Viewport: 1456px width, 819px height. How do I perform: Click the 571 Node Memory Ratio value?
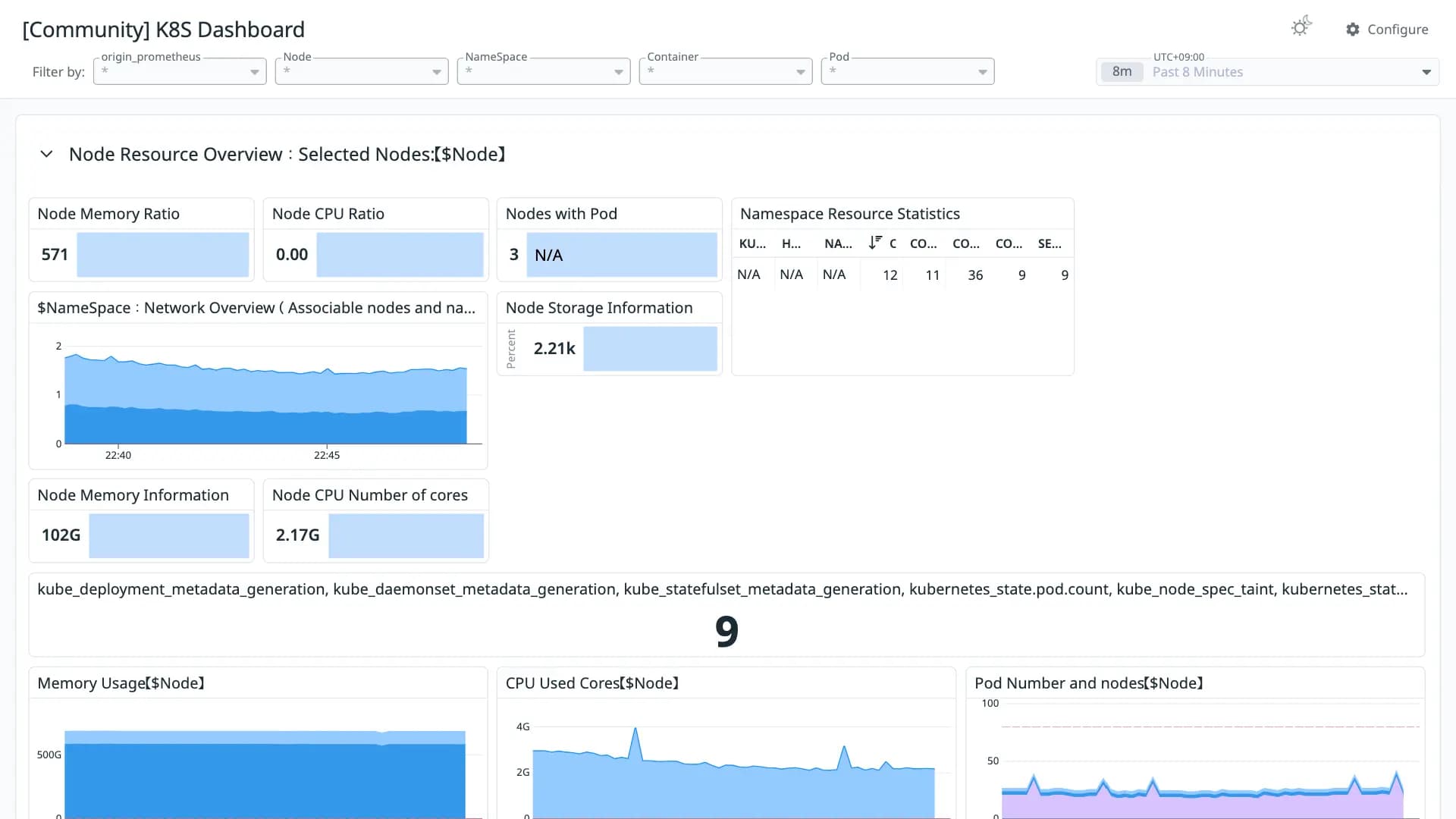(55, 255)
